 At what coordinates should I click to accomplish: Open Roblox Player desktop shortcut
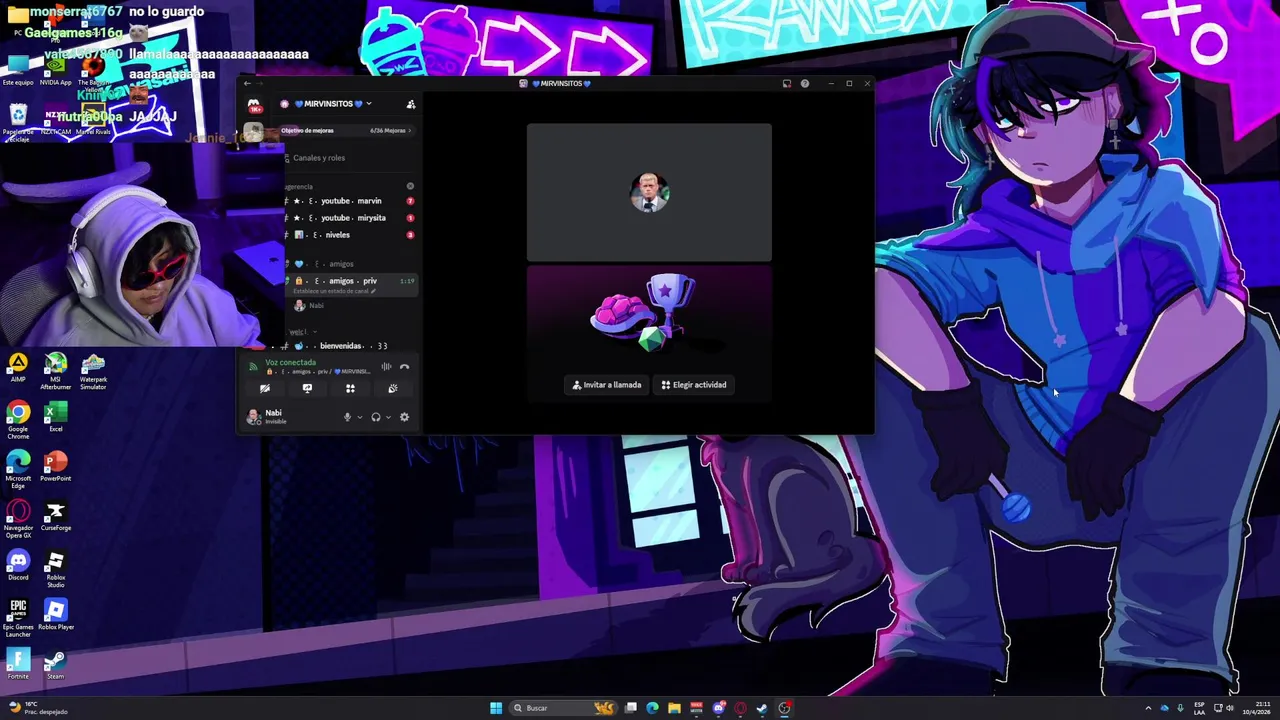[56, 615]
